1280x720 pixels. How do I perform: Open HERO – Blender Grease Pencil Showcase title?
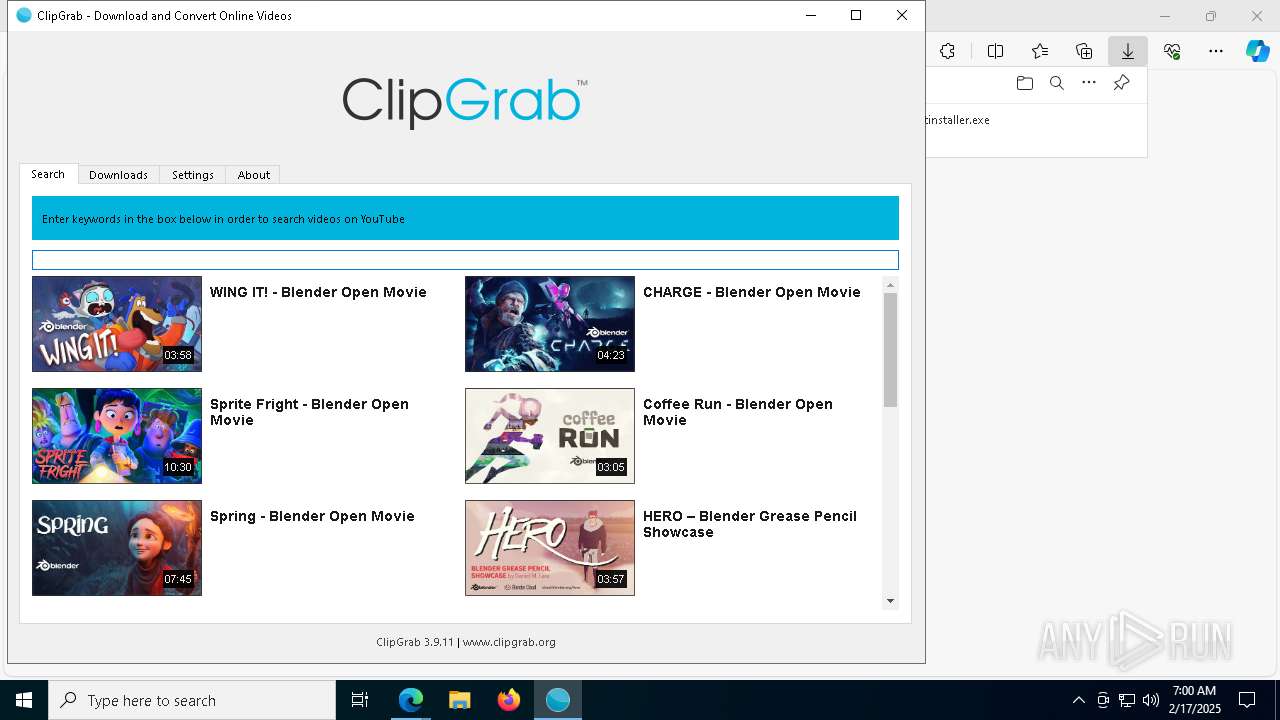(750, 524)
